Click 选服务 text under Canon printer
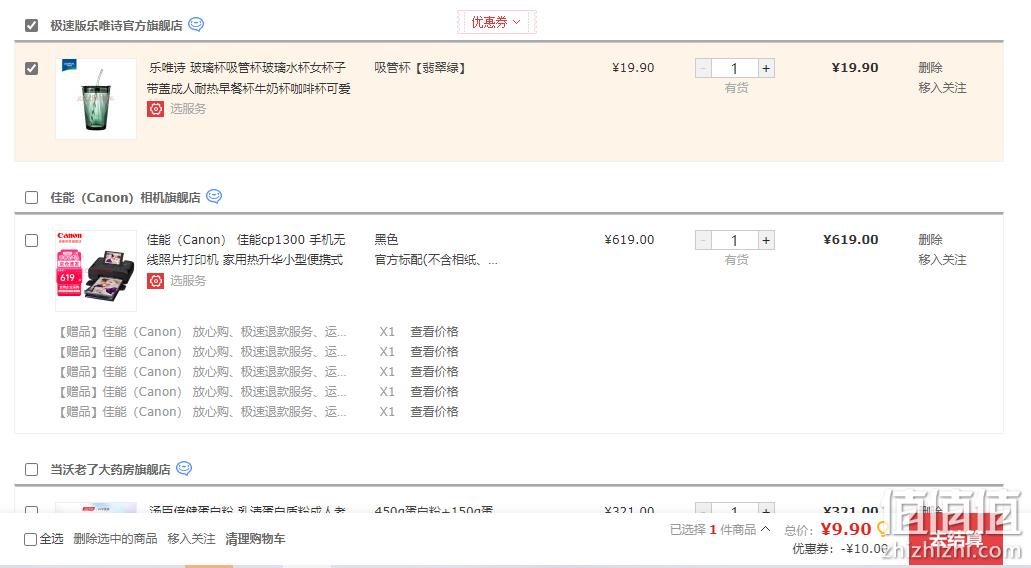1031x568 pixels. coord(188,281)
